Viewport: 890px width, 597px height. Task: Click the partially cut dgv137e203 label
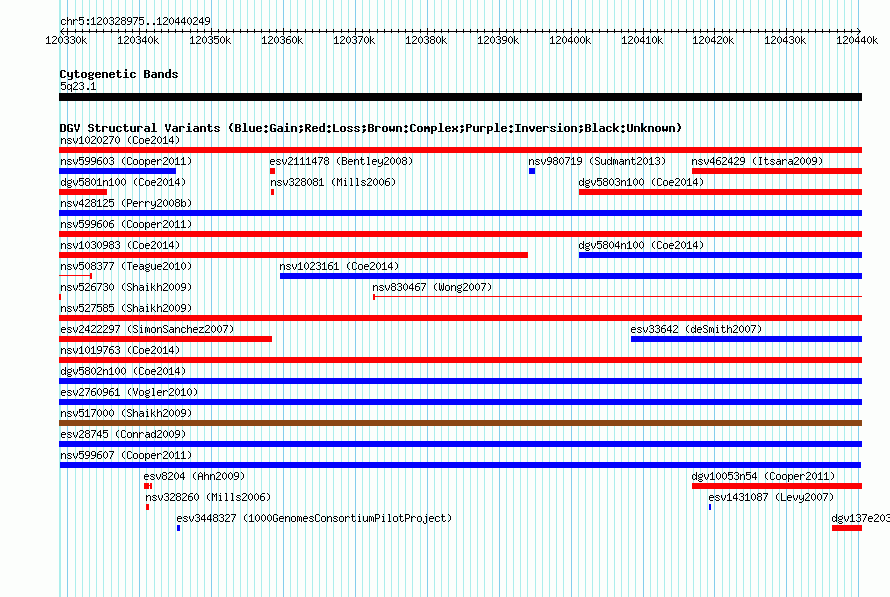click(x=860, y=518)
